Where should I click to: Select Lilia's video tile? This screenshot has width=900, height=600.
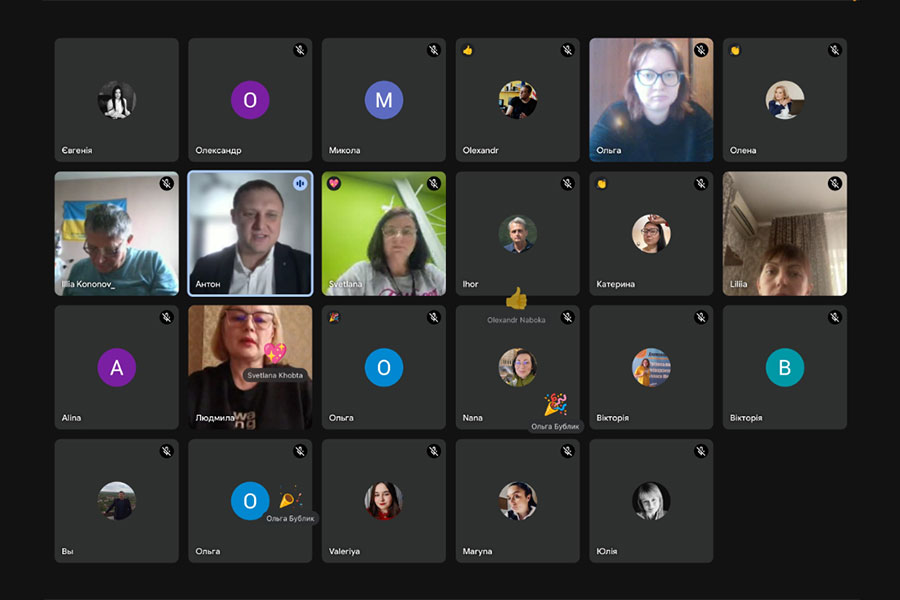pos(785,234)
